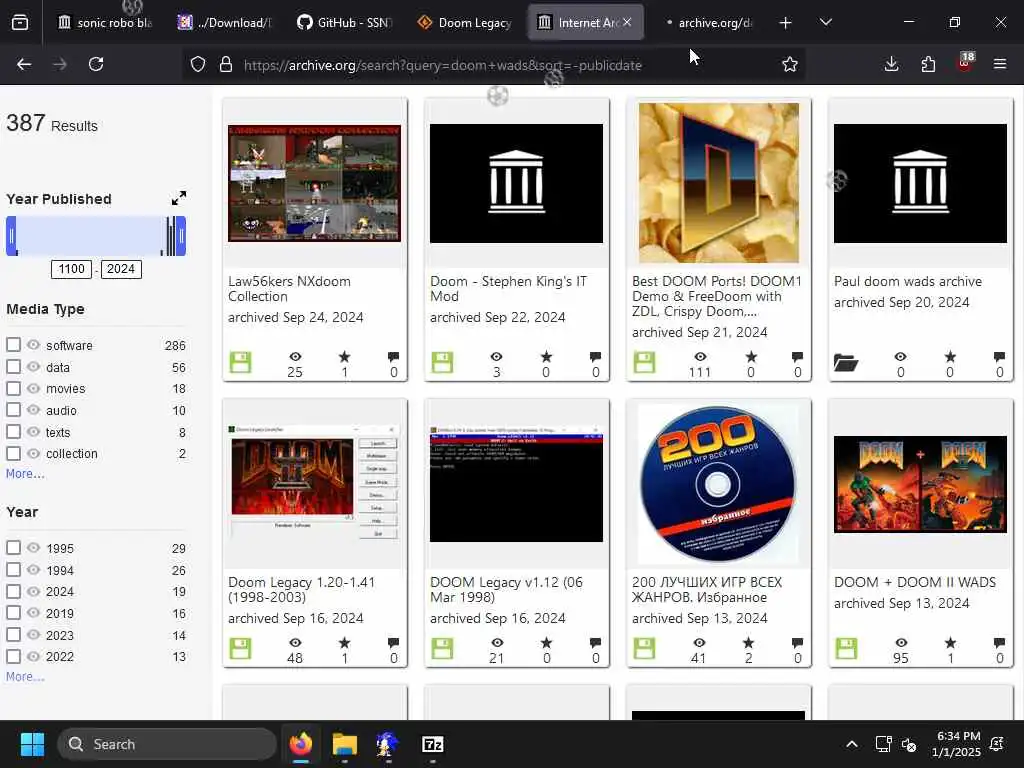Switch to the archive.org/d tab

(707, 23)
